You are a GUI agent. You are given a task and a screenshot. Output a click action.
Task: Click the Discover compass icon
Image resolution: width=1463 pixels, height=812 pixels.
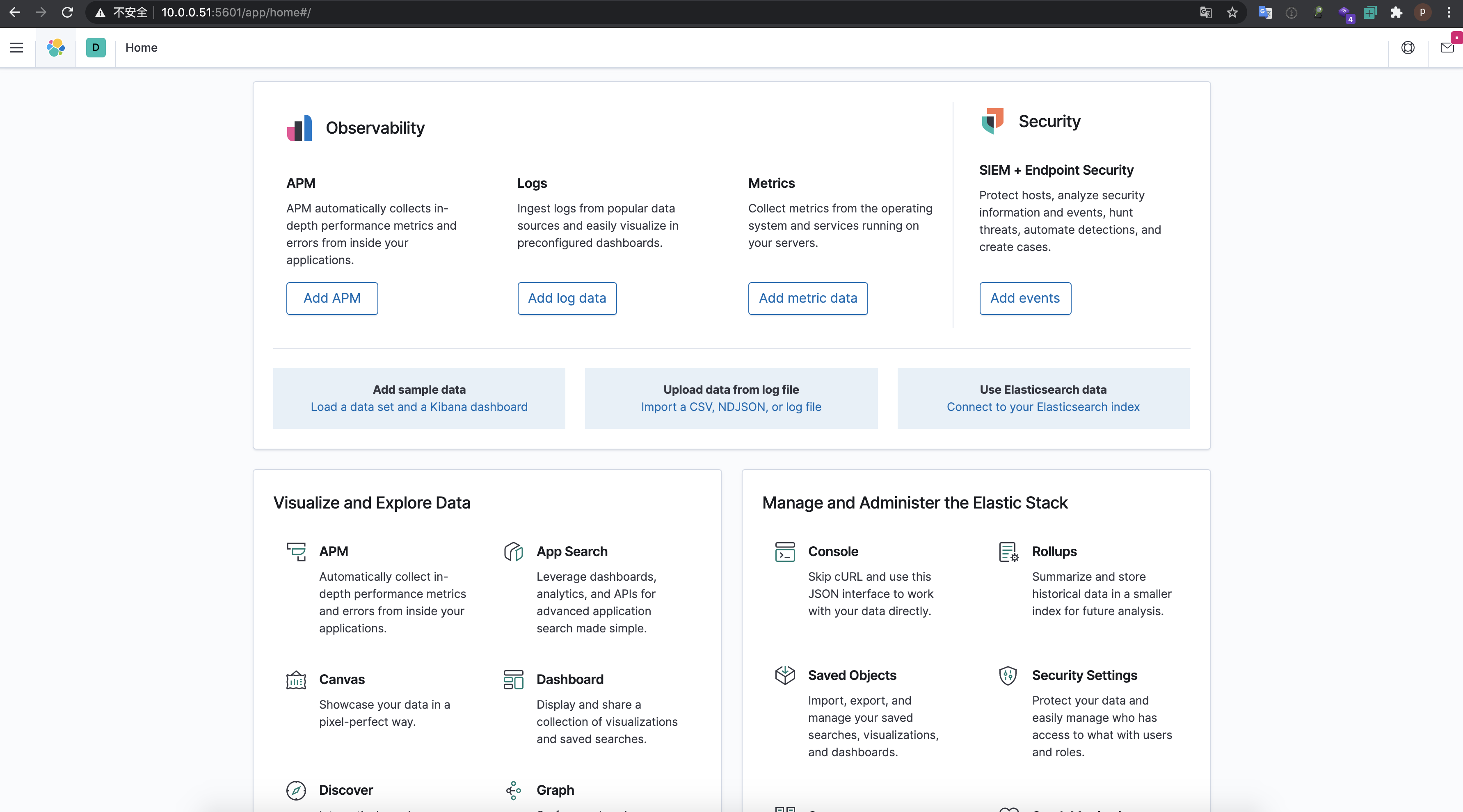(296, 790)
